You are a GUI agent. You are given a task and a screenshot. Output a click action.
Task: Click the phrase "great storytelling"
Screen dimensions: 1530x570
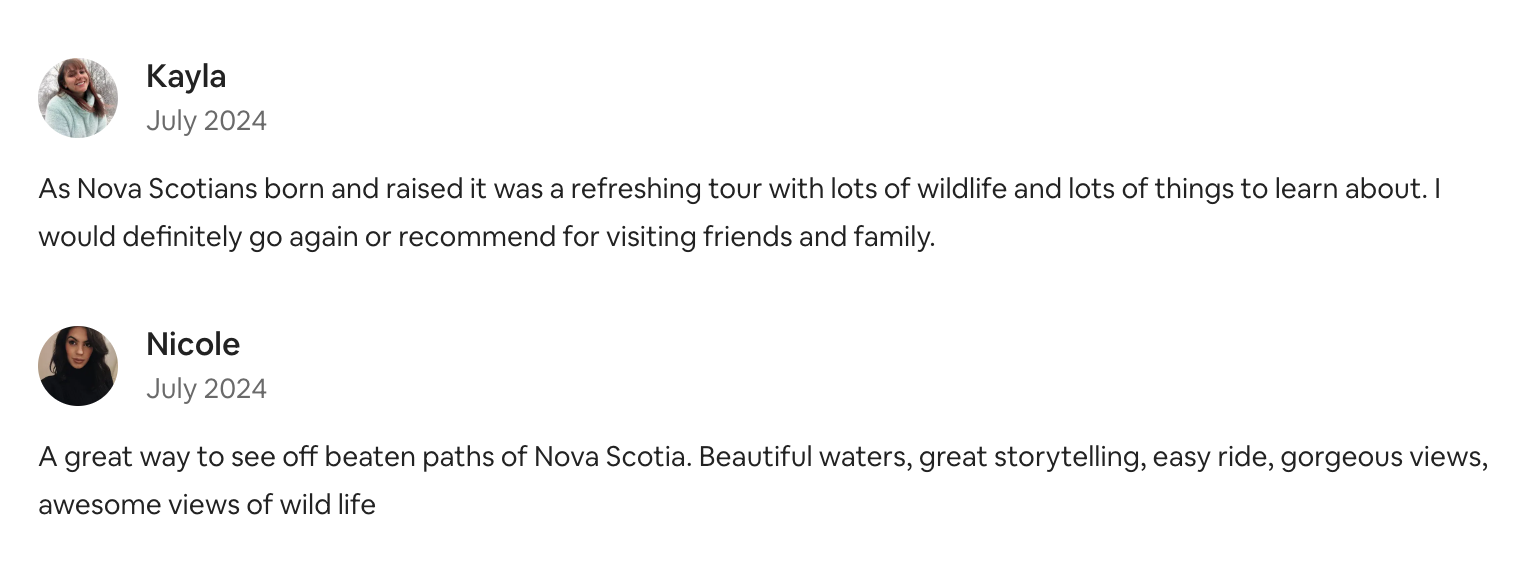click(1032, 458)
